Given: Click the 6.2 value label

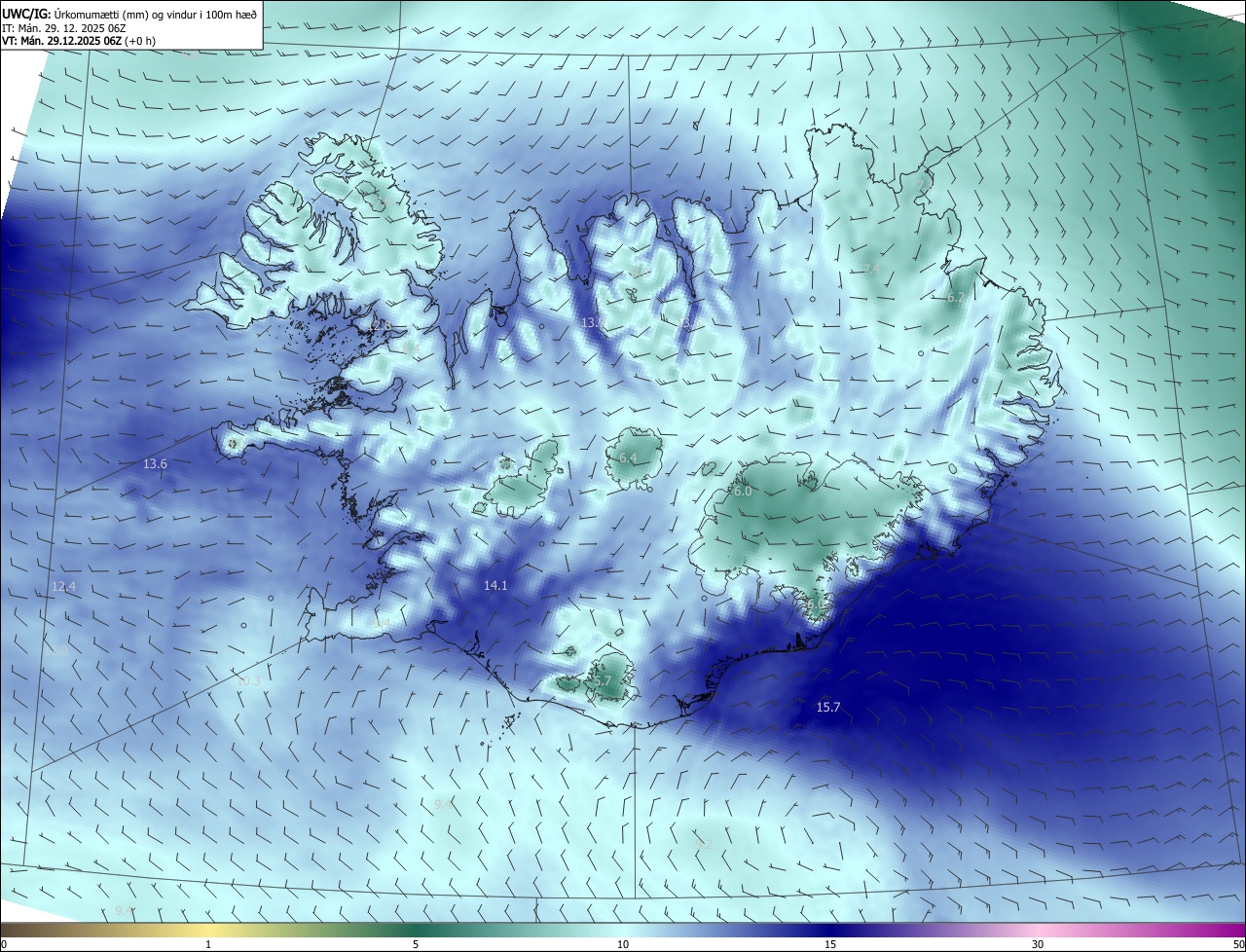Looking at the screenshot, I should tap(956, 298).
